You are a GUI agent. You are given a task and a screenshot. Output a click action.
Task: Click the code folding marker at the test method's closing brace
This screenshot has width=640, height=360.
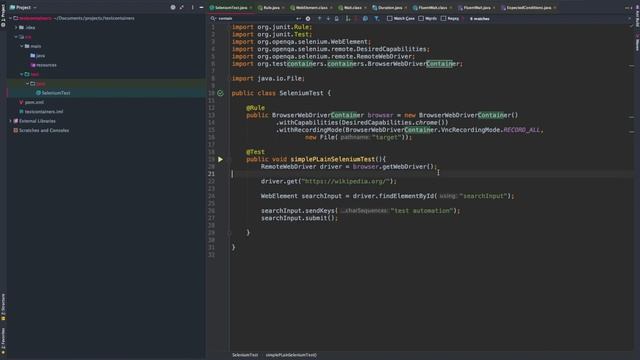[x=229, y=233]
